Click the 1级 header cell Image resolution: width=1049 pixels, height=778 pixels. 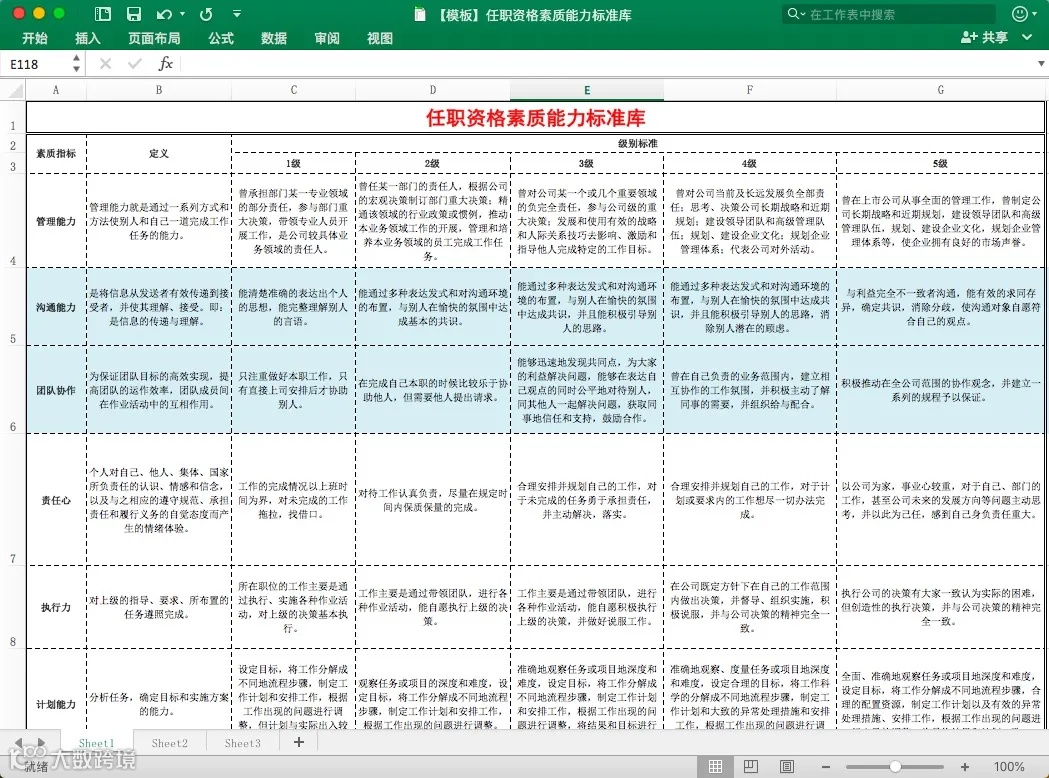(x=294, y=163)
